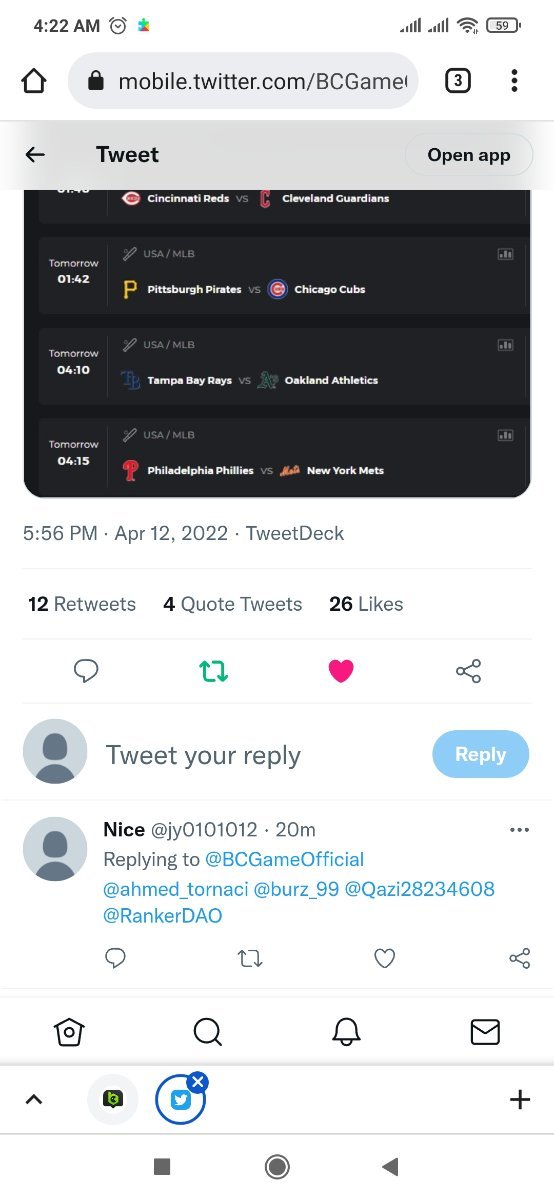Unlike the tweet with pink heart
This screenshot has height=1200, width=554.
(341, 671)
